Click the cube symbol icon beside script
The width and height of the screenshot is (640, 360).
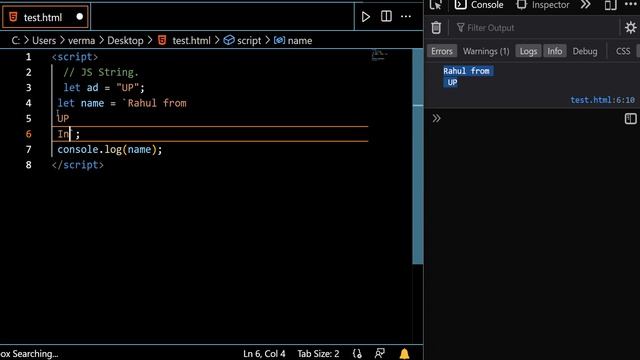pos(229,40)
